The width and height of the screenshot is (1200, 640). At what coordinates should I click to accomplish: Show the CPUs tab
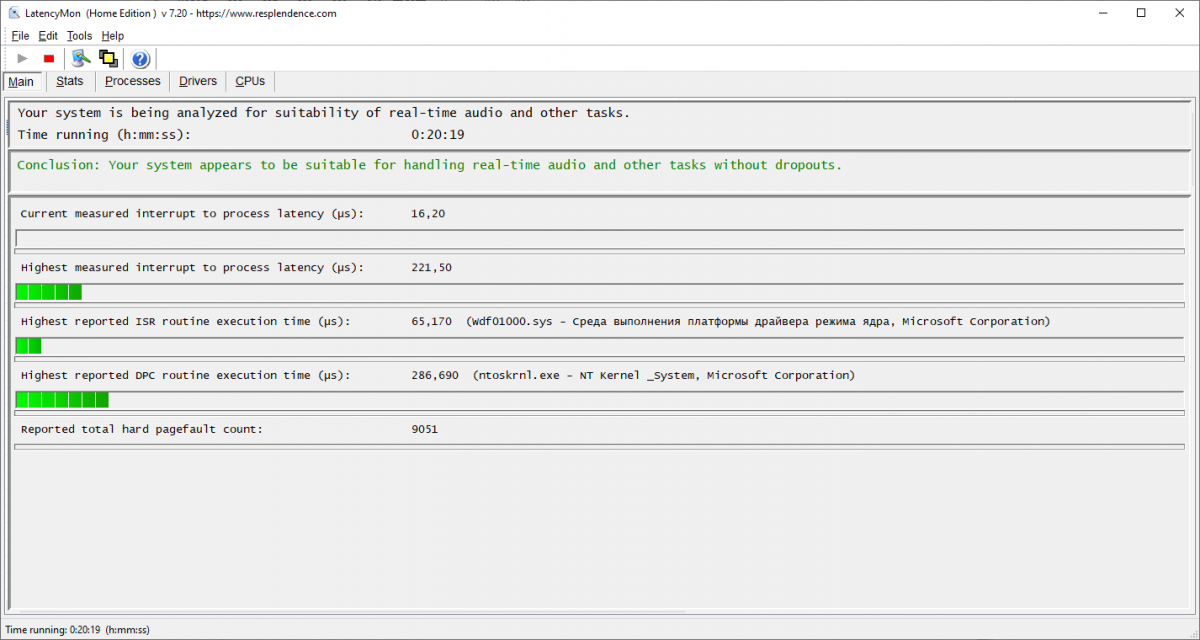(x=250, y=81)
